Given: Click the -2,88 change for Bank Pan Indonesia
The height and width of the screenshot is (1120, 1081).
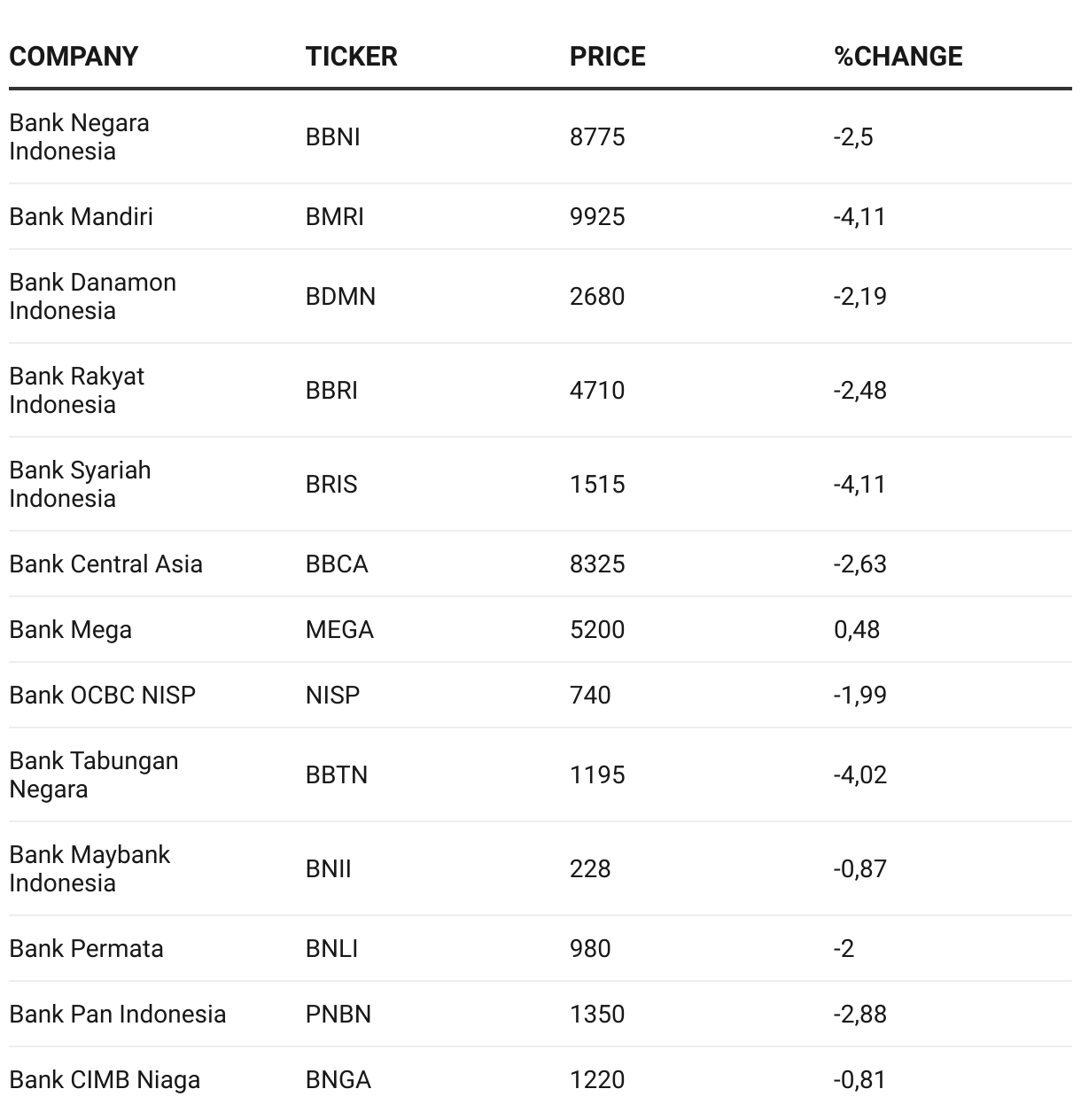Looking at the screenshot, I should tap(859, 1014).
